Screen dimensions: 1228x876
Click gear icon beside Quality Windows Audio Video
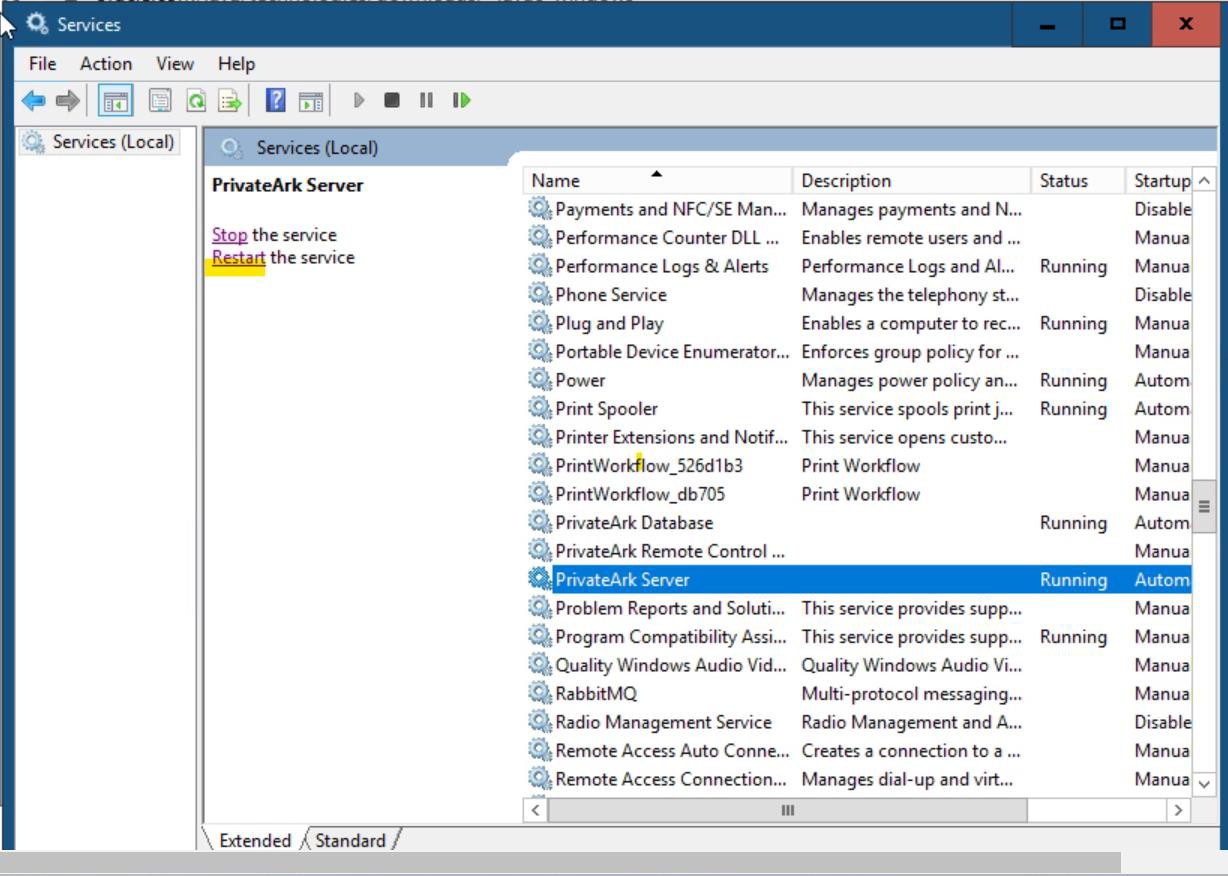point(540,665)
